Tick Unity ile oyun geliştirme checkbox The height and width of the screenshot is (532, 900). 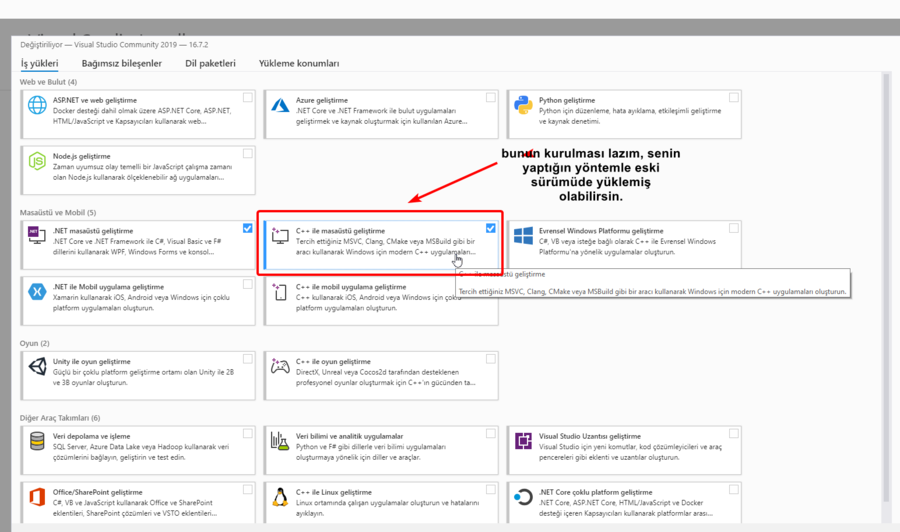pyautogui.click(x=247, y=359)
